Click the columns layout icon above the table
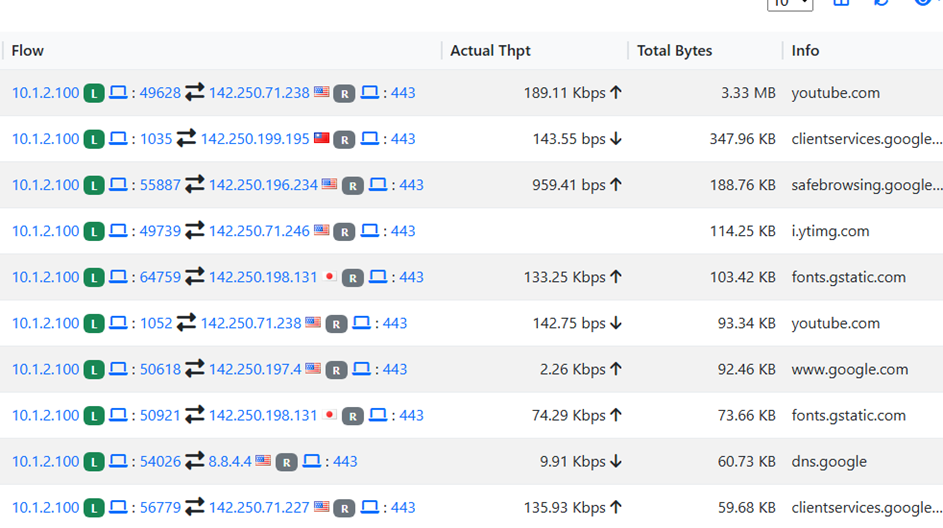The height and width of the screenshot is (528, 943). click(841, 3)
